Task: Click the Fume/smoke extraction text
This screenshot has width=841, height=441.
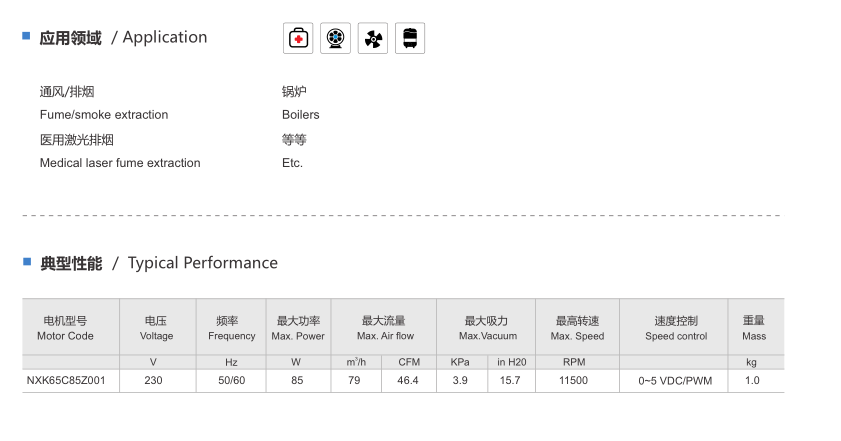Action: pyautogui.click(x=104, y=115)
